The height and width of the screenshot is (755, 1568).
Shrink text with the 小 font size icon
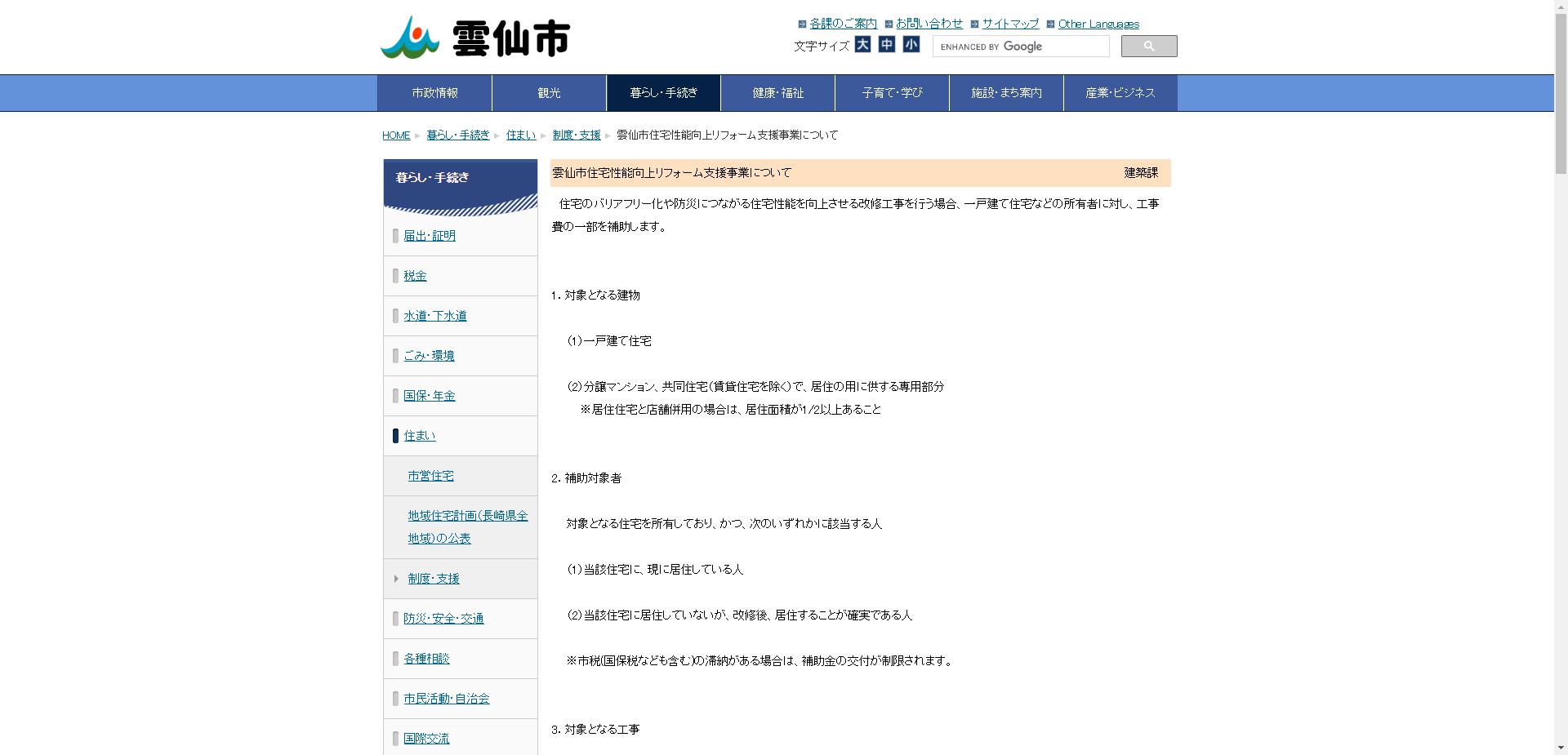click(912, 45)
